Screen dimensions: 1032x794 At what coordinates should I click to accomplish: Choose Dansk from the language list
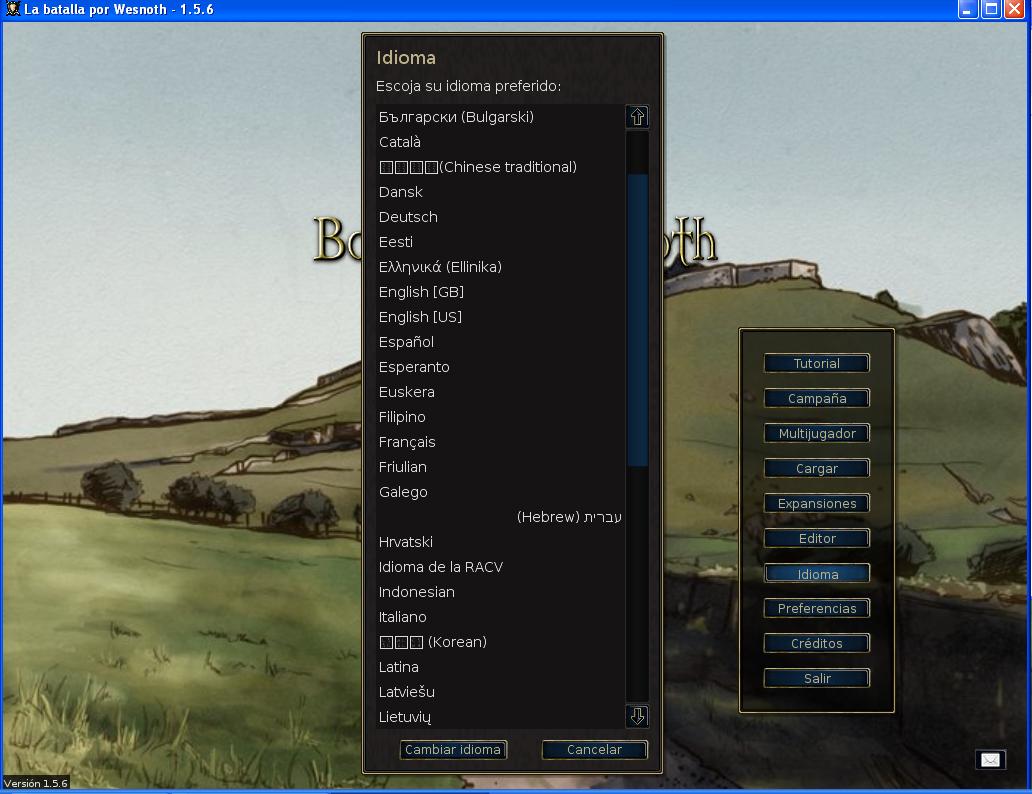500,192
